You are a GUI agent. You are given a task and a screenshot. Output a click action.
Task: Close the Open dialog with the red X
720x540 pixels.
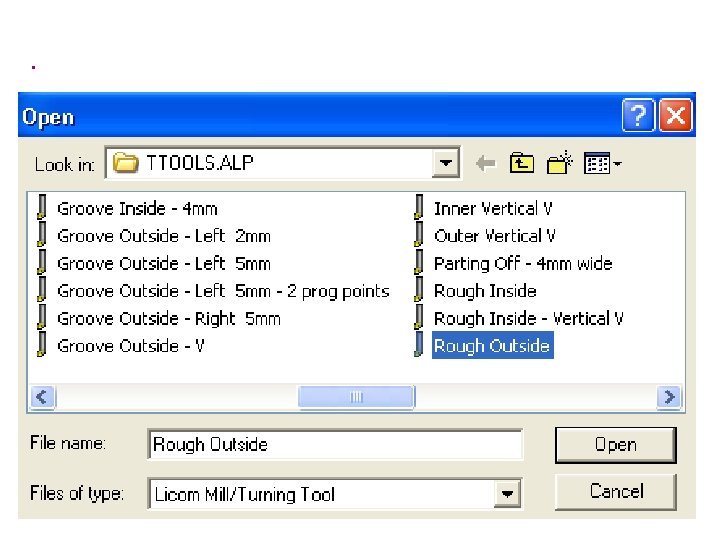(x=675, y=115)
